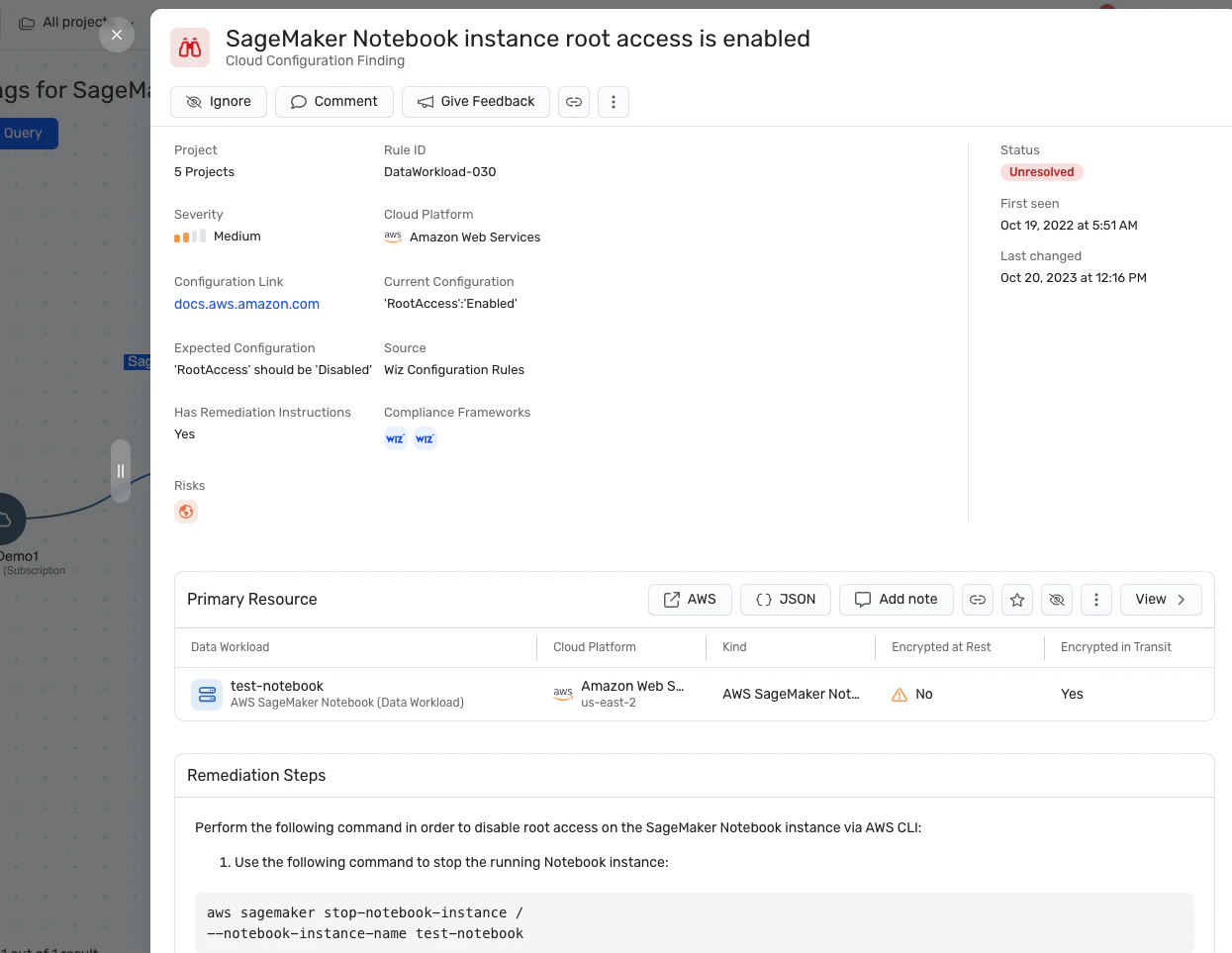Open Give Feedback dialog
The image size is (1232, 953).
tap(476, 102)
